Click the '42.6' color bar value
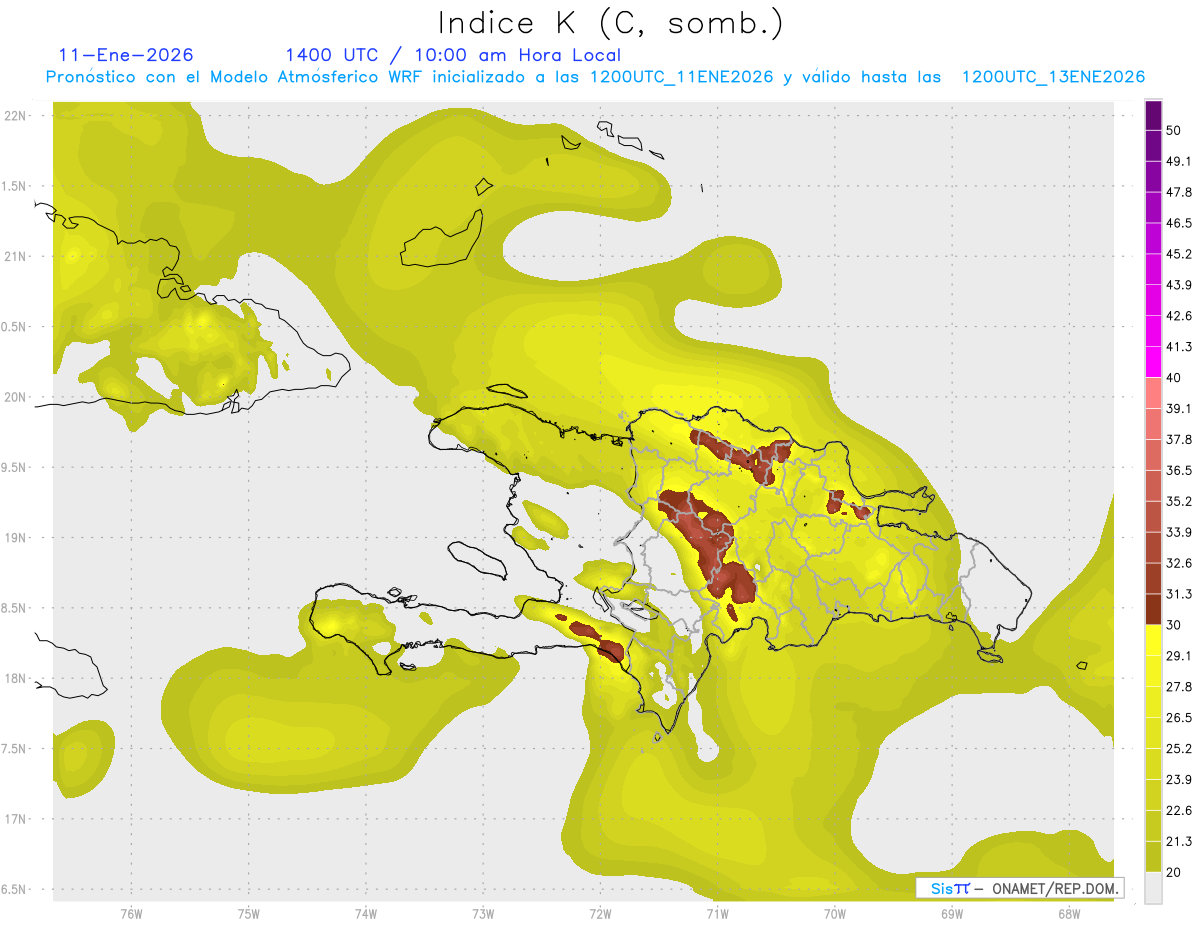Screen dimensions: 1200x927 coord(1179,316)
